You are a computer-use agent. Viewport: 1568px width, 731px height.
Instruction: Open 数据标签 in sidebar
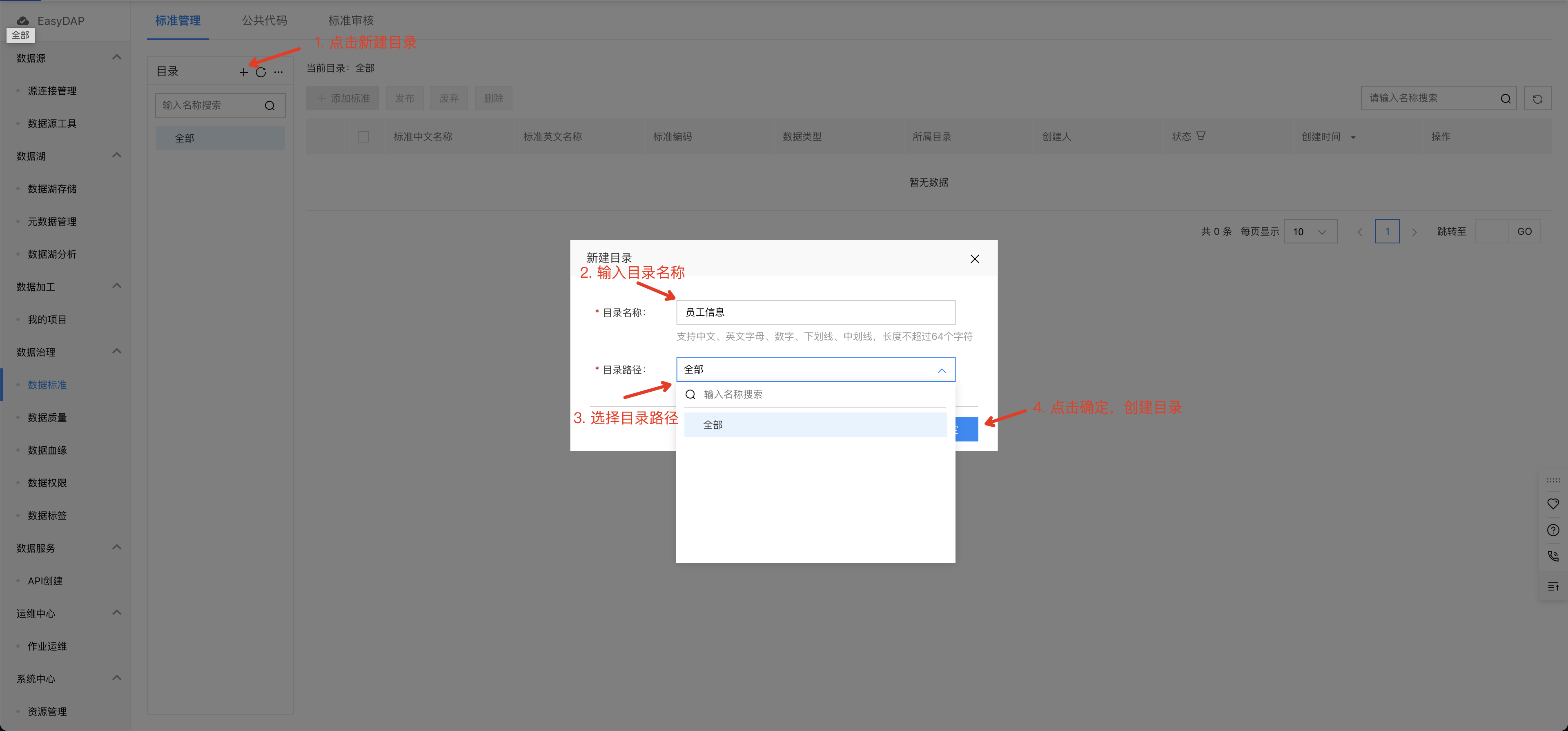pyautogui.click(x=47, y=515)
